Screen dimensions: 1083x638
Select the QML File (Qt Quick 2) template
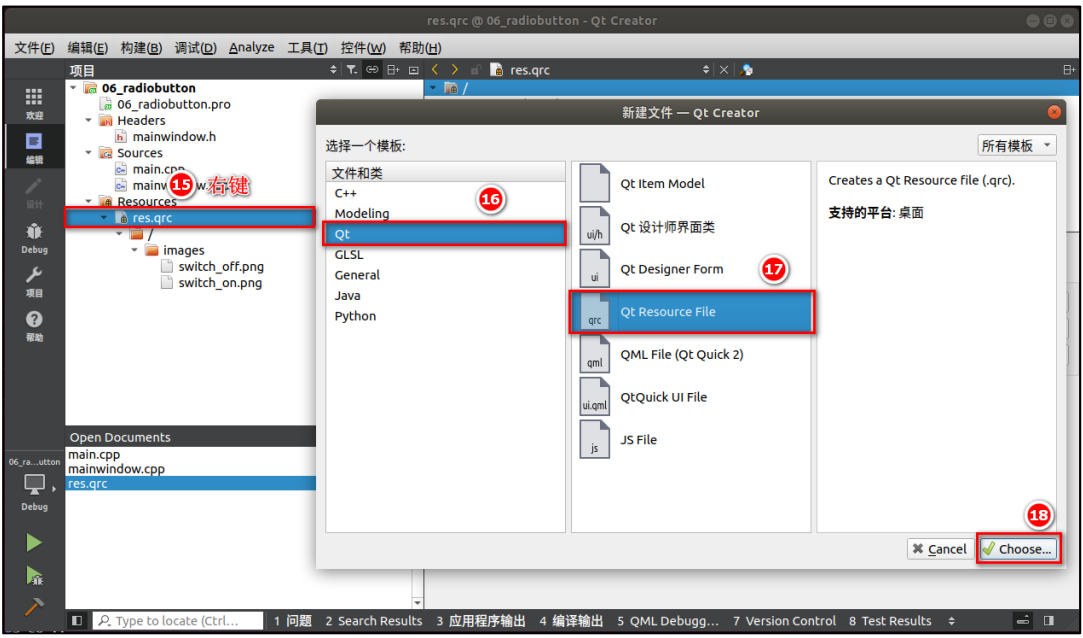(691, 354)
